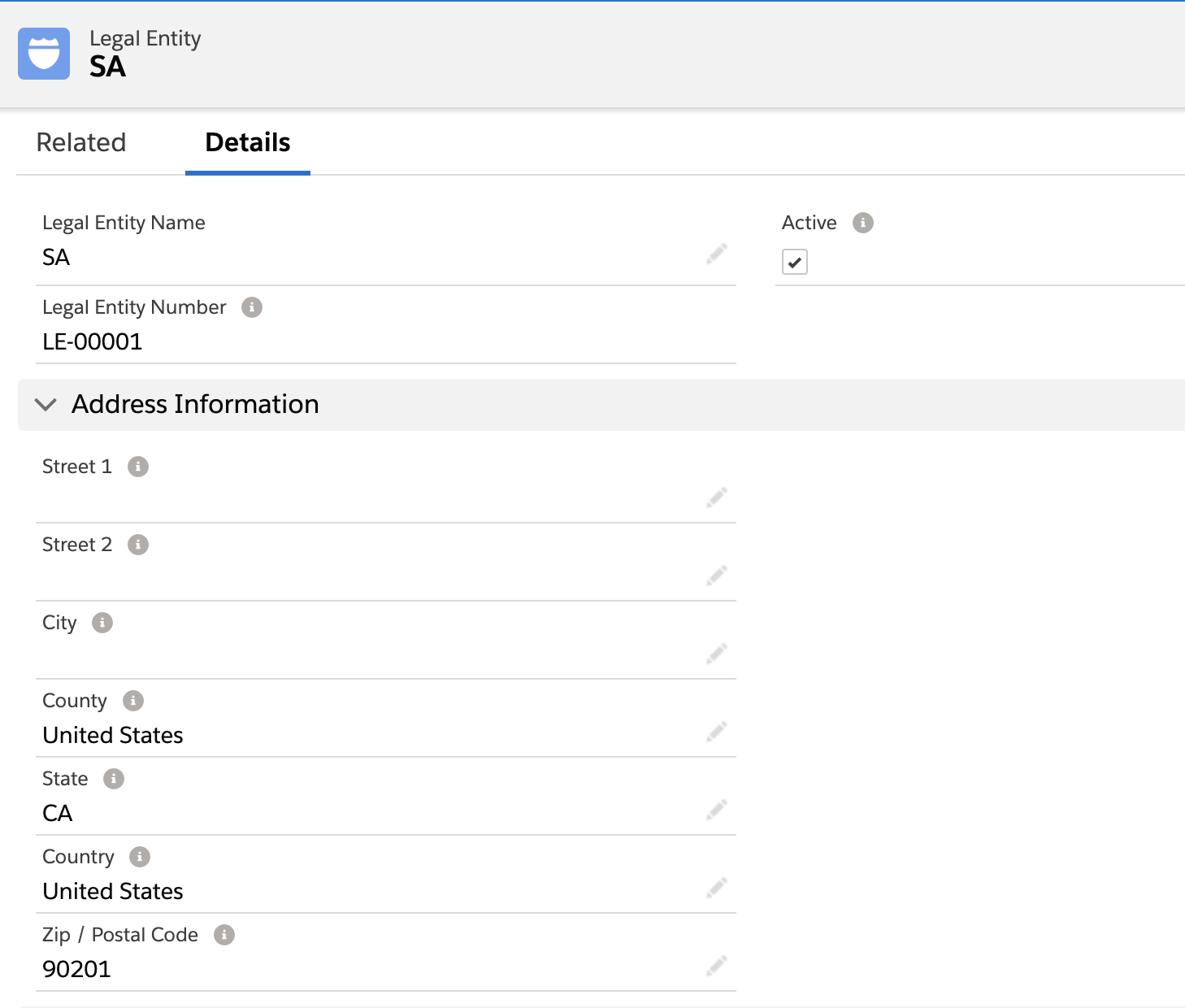Edit the City field via pencil icon

[x=716, y=654]
